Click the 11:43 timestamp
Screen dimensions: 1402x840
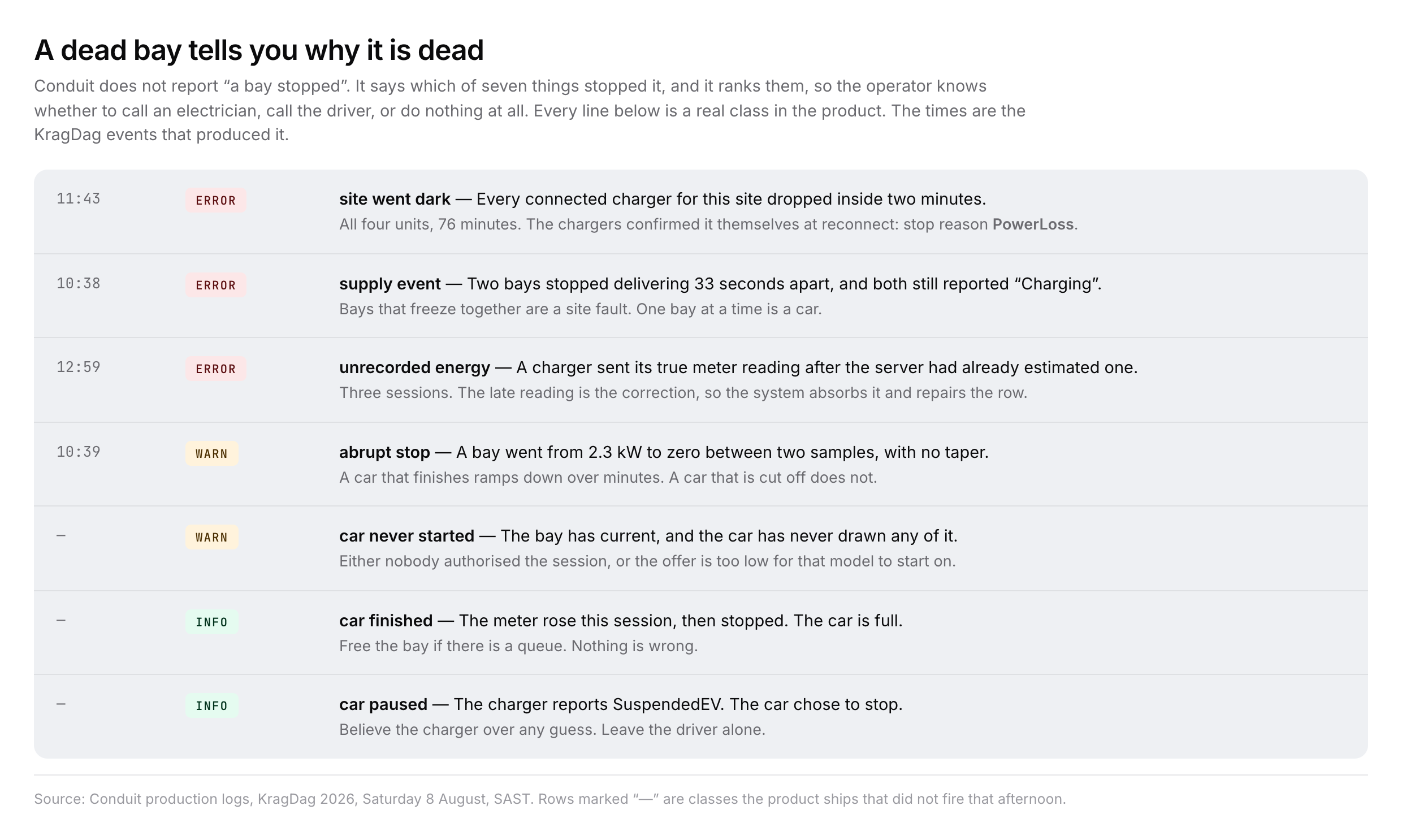78,198
